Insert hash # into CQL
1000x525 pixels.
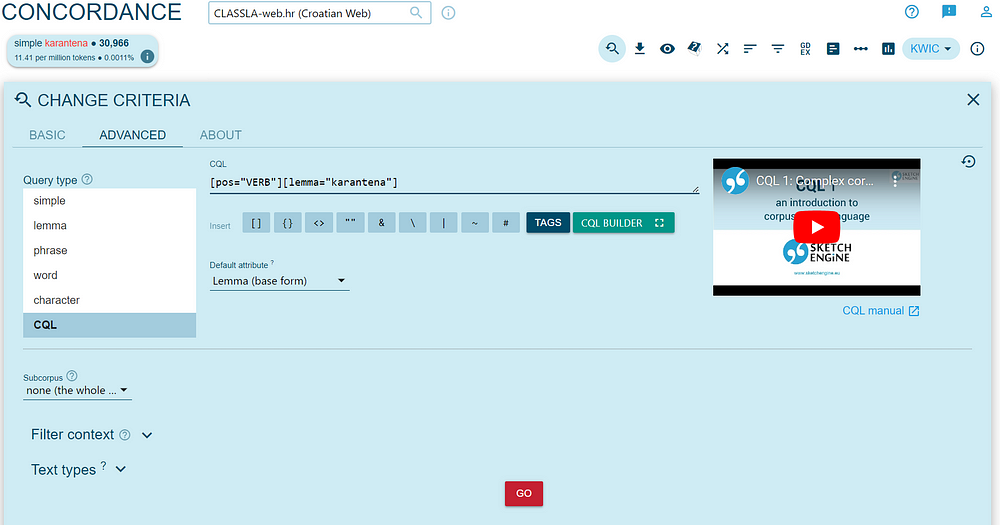tap(506, 223)
